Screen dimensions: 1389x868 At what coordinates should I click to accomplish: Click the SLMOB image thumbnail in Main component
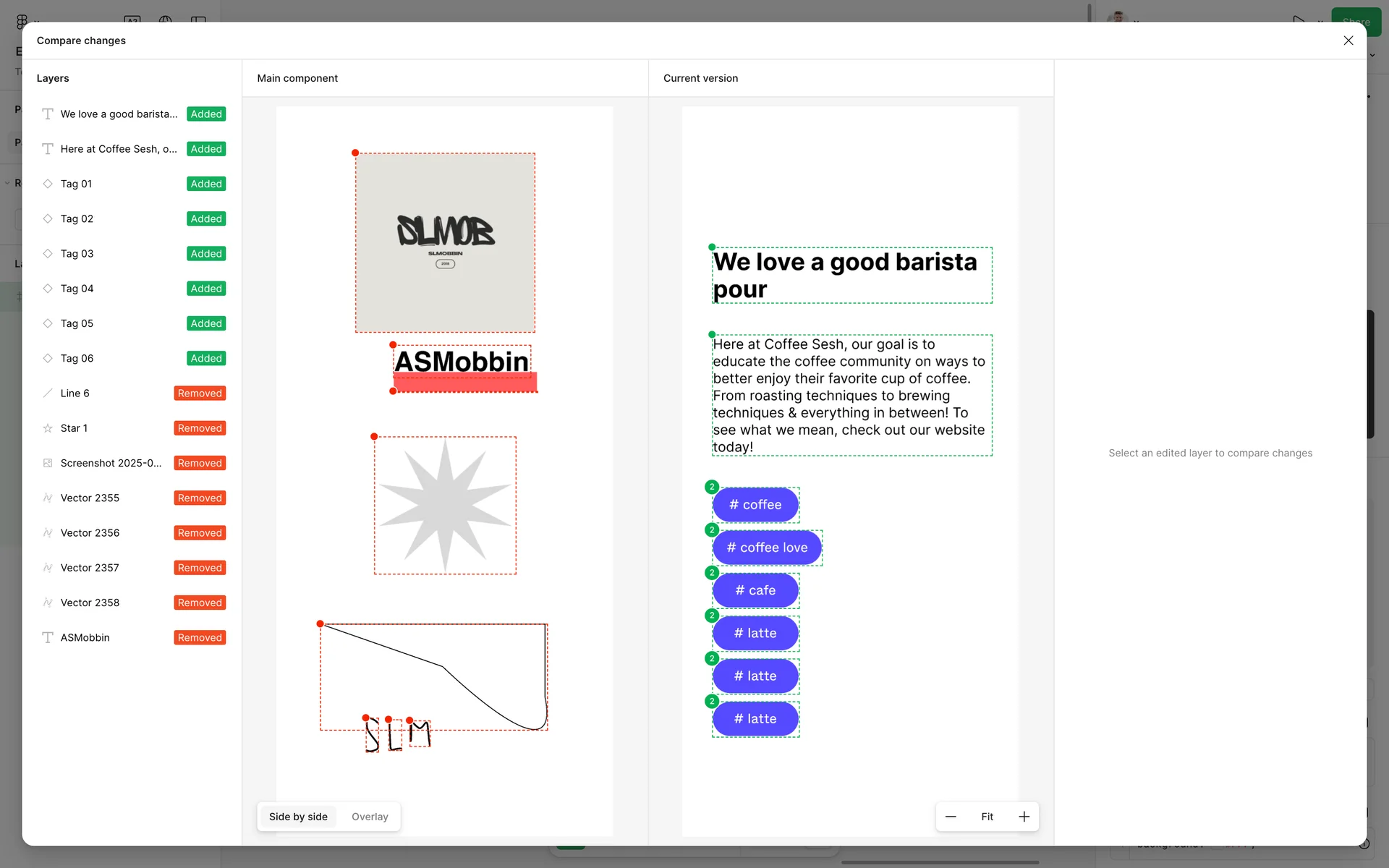pos(445,242)
